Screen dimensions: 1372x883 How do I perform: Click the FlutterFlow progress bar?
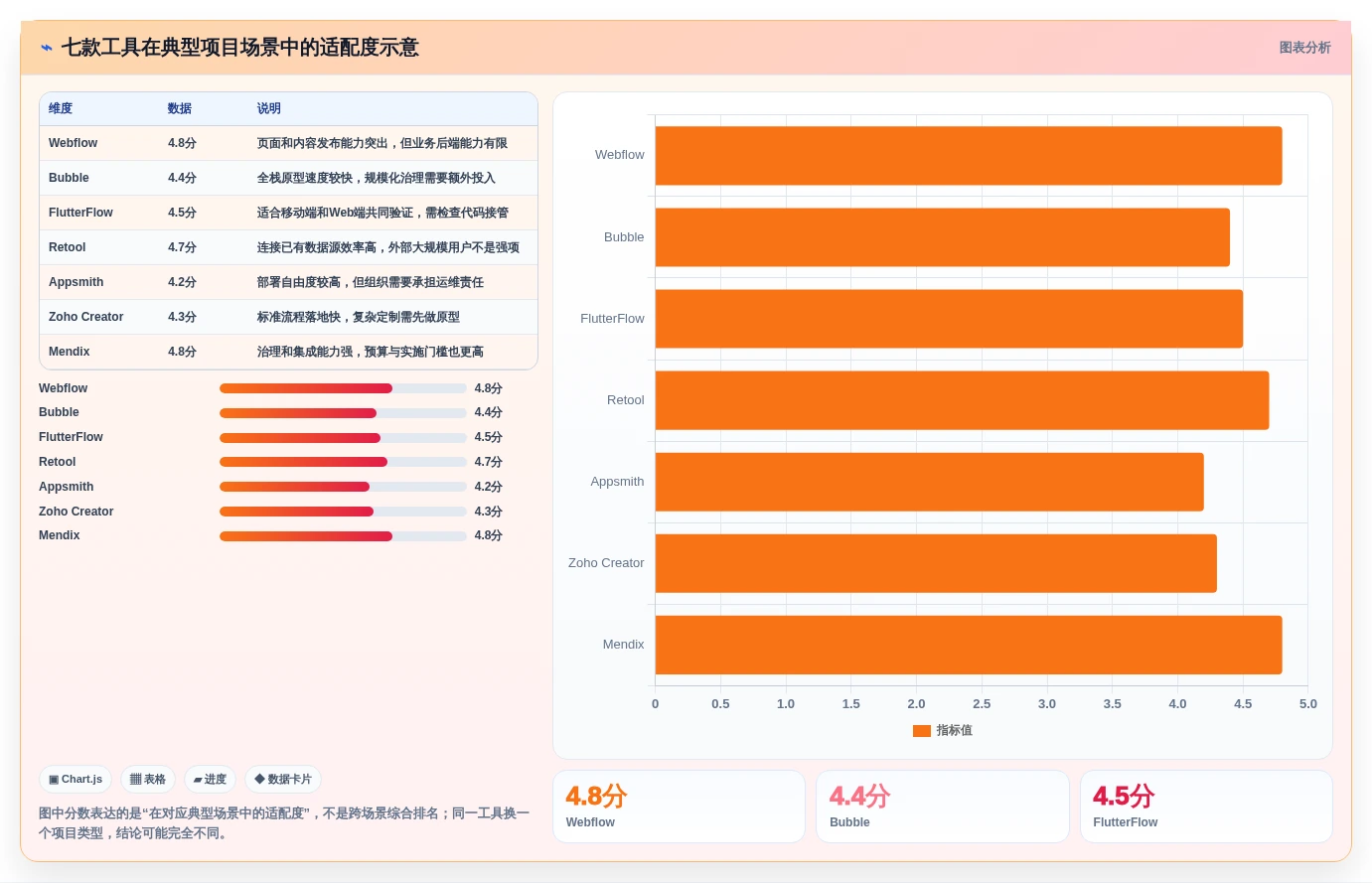click(x=343, y=438)
